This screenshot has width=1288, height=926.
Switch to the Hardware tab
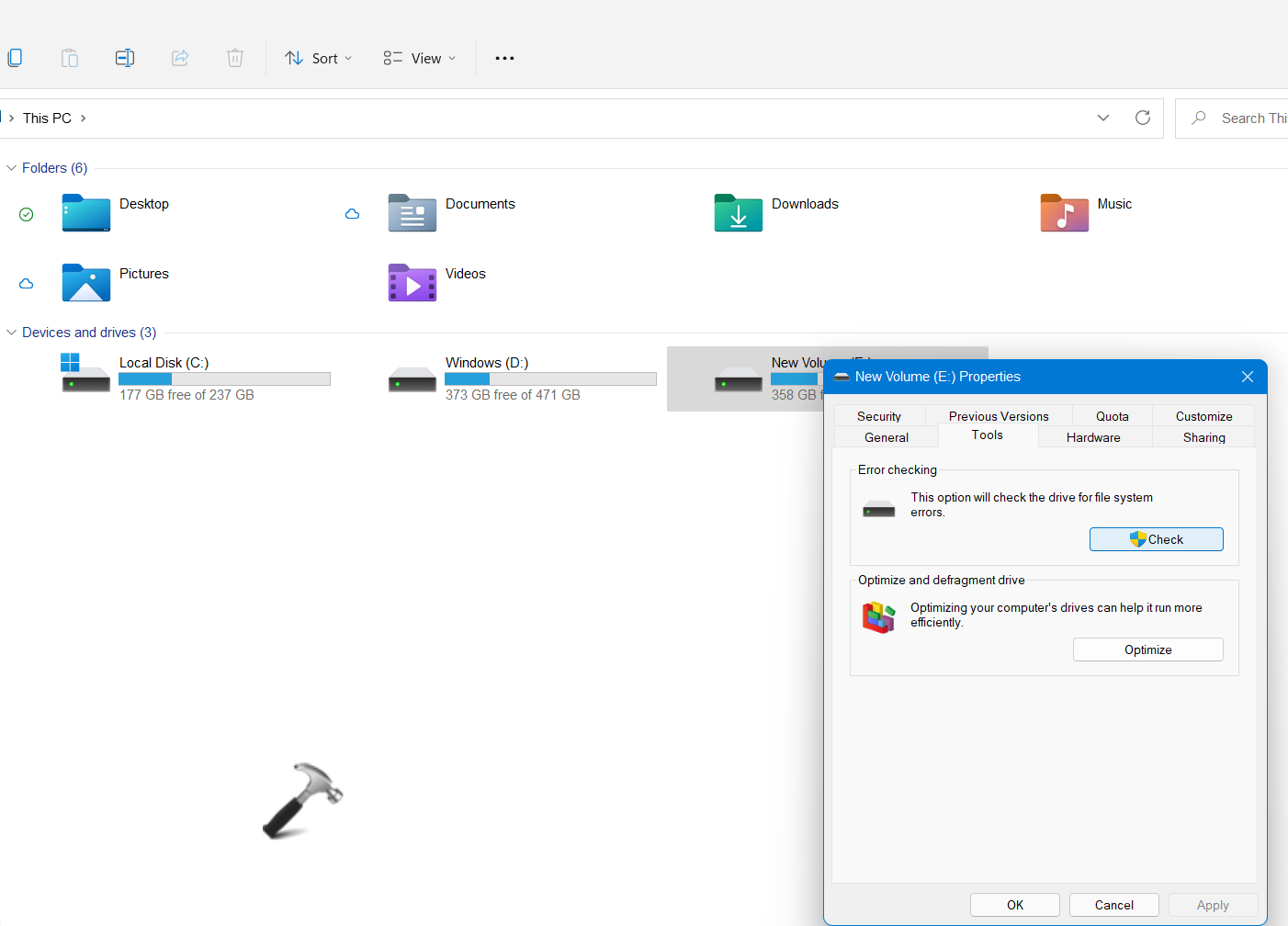point(1093,437)
